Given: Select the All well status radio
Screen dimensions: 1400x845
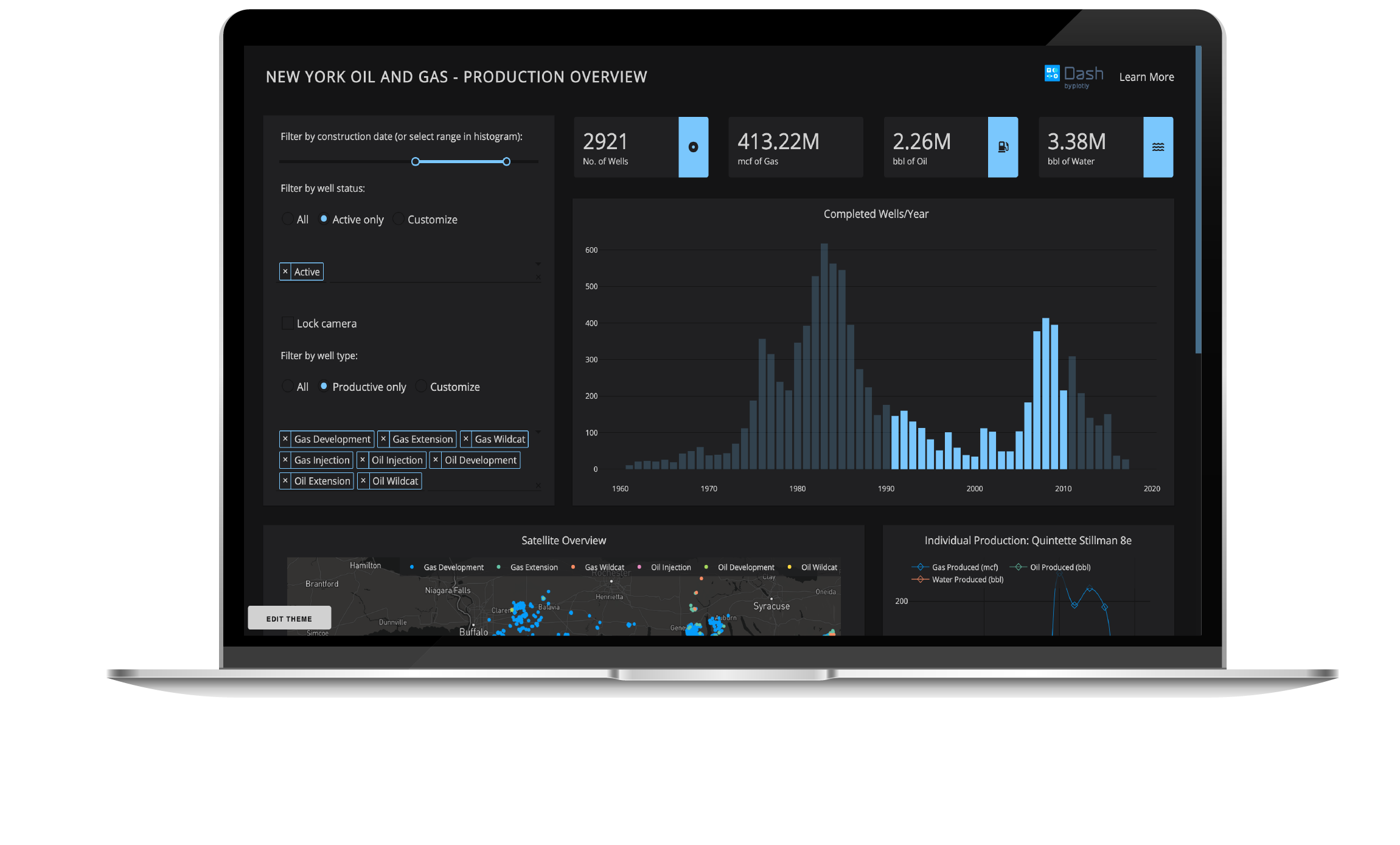Looking at the screenshot, I should click(x=288, y=219).
